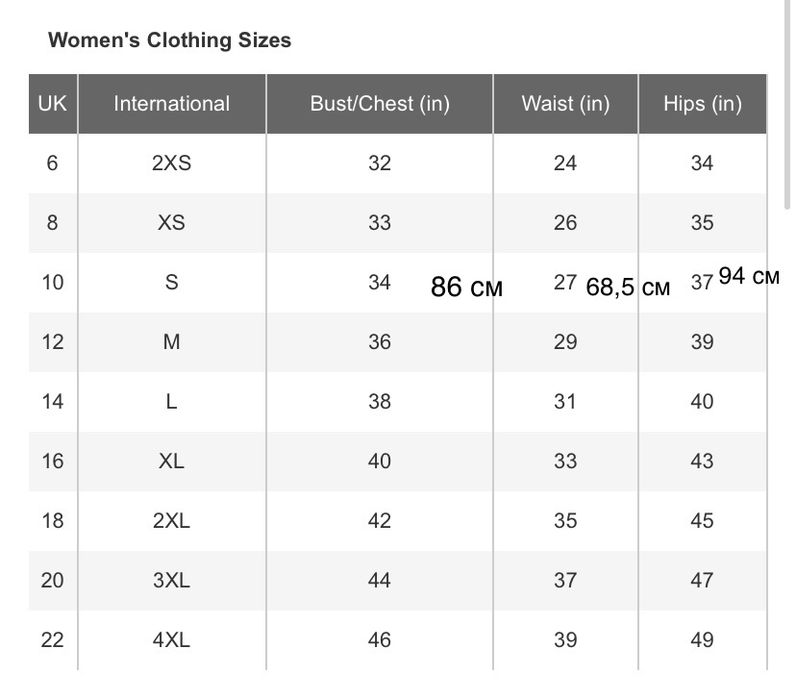The height and width of the screenshot is (700, 796).
Task: Click the 2XS international size cell
Action: [x=171, y=163]
